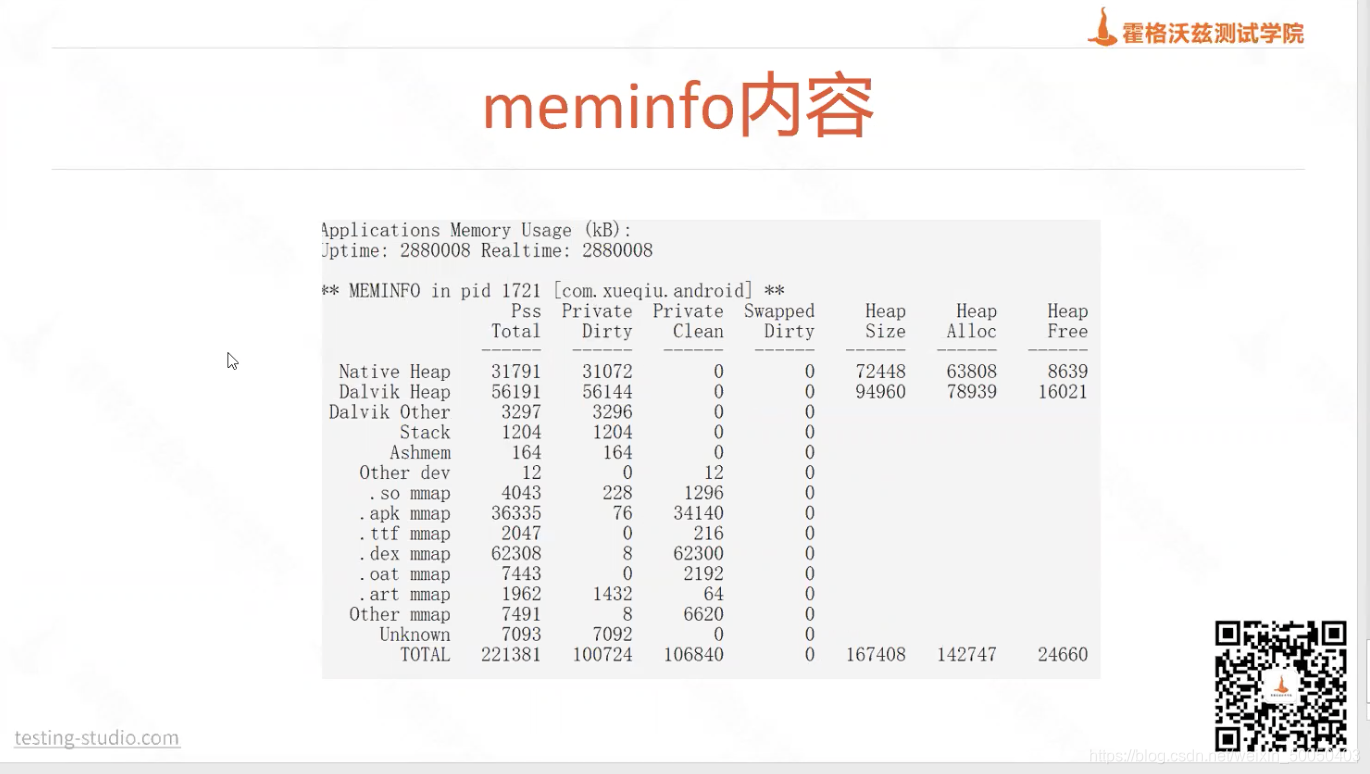Click Other mmap Private Clean value 6620
Image resolution: width=1370 pixels, height=774 pixels.
[703, 614]
